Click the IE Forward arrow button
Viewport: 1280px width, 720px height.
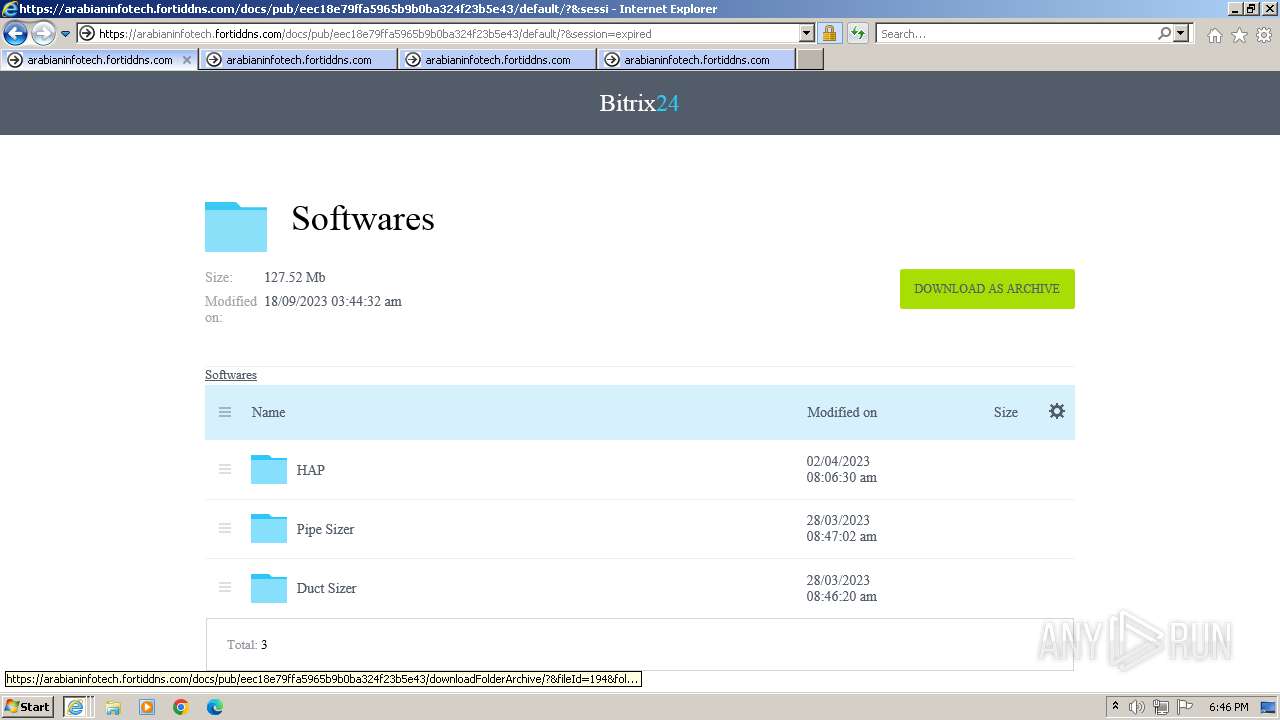click(x=42, y=33)
